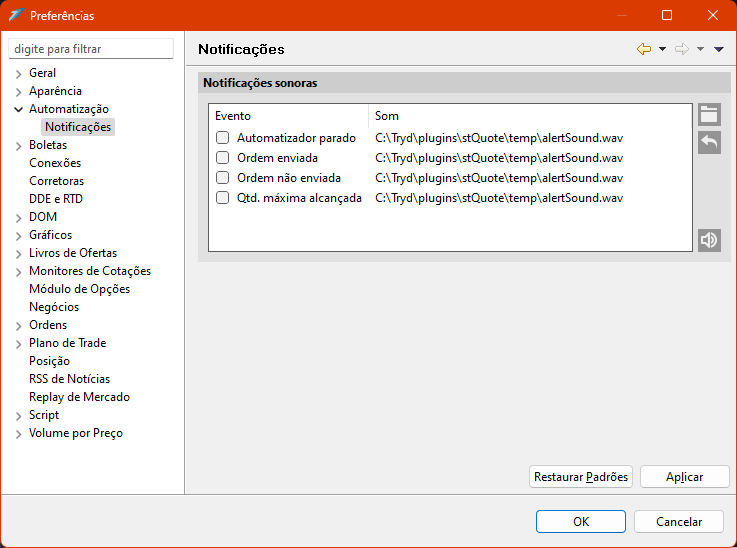The width and height of the screenshot is (737, 548).
Task: Expand the Aparência tree node
Action: point(18,92)
